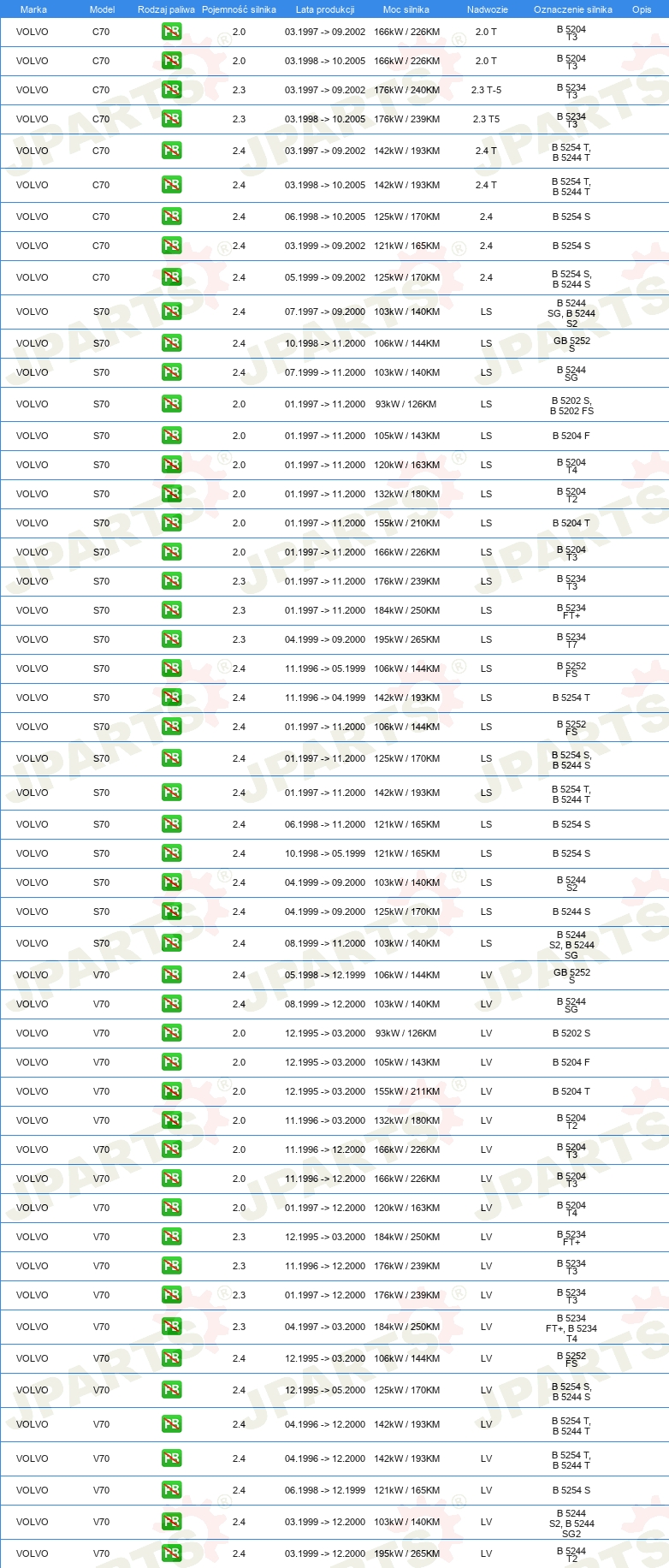Image resolution: width=669 pixels, height=1568 pixels.
Task: Click fuel icon in S70 06.1998 -> 11.2000 row
Action: (x=172, y=824)
